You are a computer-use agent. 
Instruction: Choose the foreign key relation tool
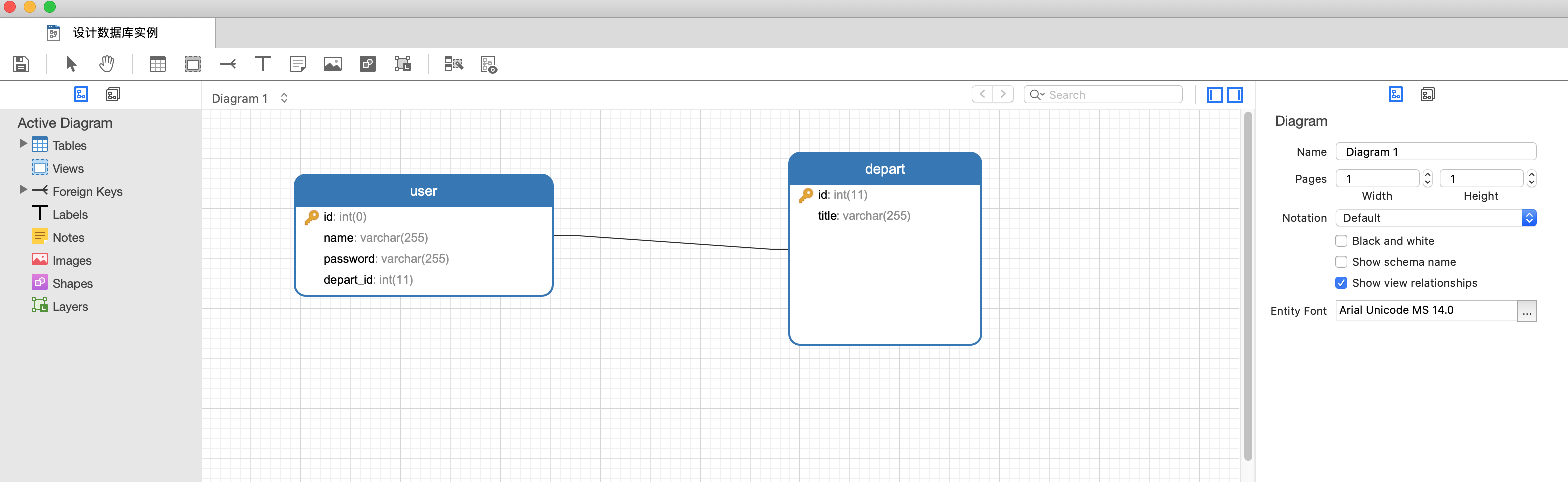pos(228,64)
